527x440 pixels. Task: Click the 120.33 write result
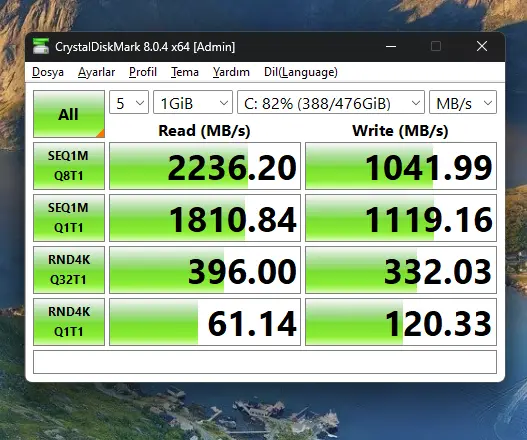pos(401,322)
